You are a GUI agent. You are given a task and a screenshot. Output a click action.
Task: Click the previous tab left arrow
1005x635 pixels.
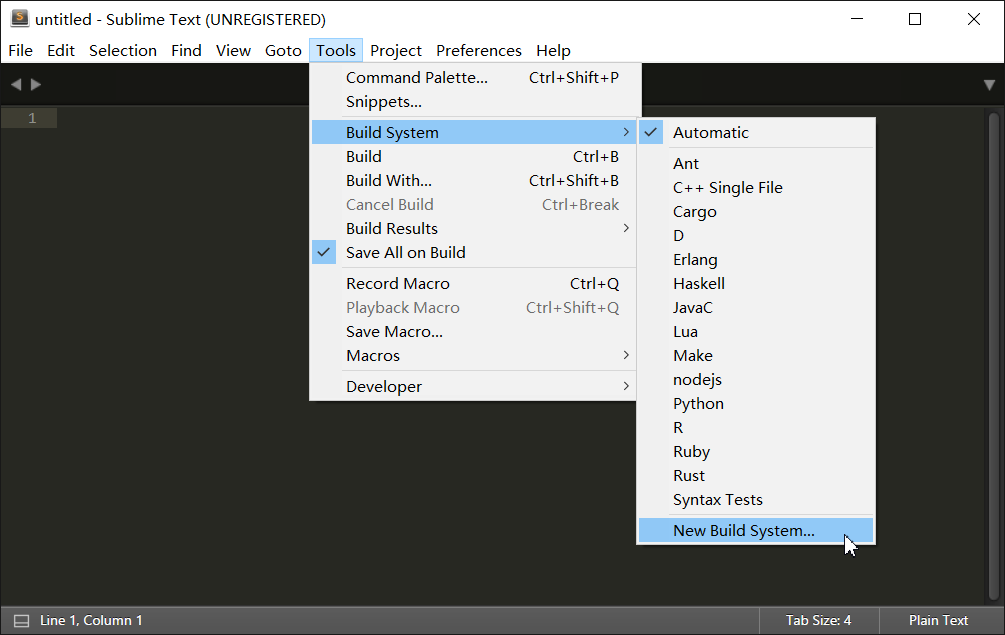click(16, 84)
